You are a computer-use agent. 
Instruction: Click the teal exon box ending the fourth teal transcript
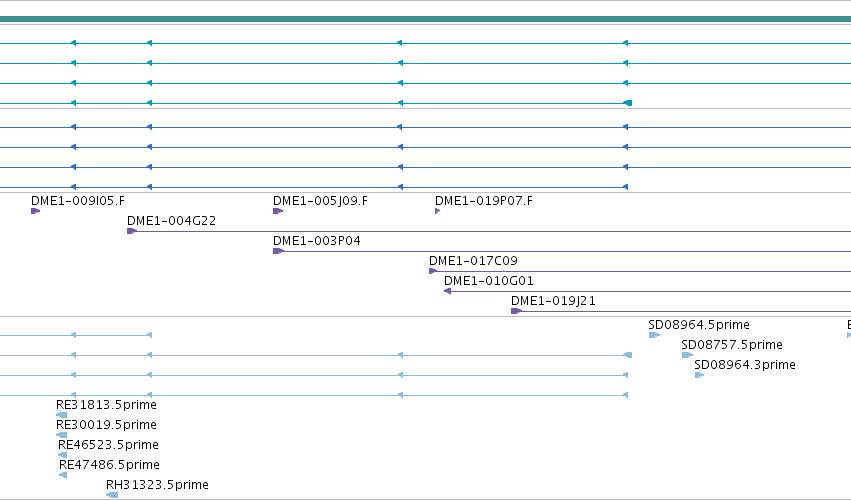[627, 103]
